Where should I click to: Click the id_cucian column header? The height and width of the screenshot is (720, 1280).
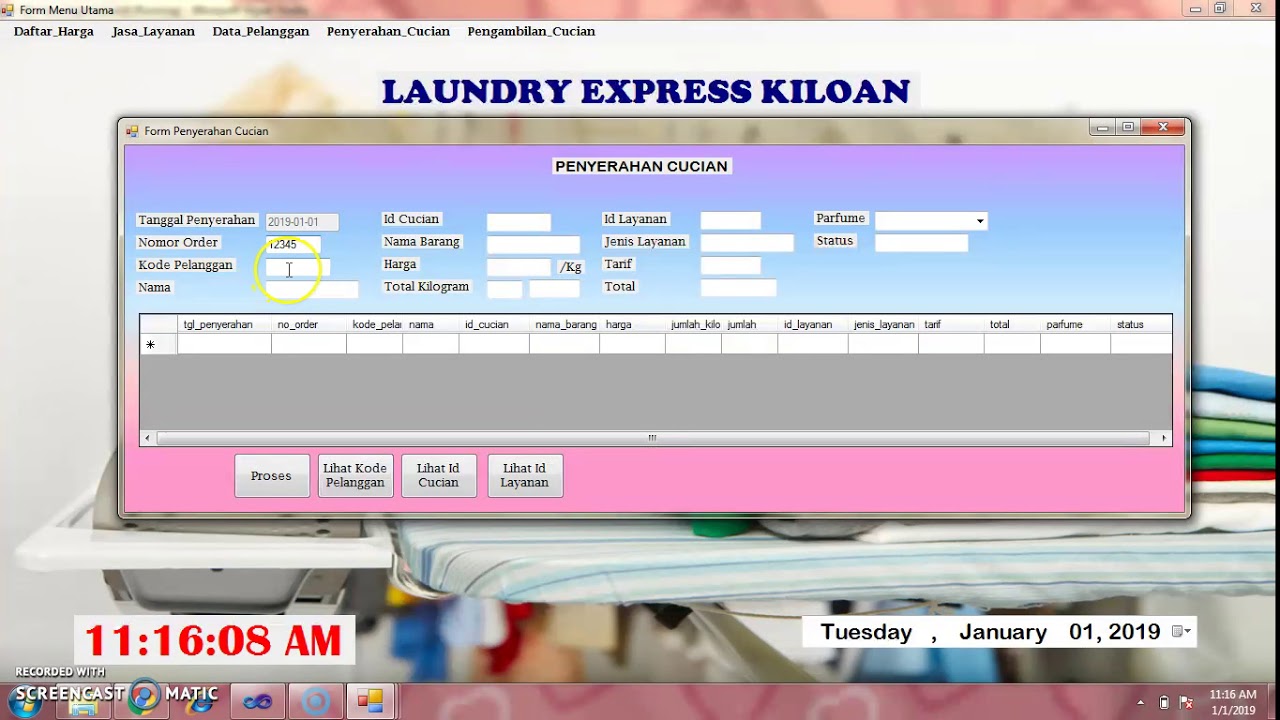pos(494,324)
